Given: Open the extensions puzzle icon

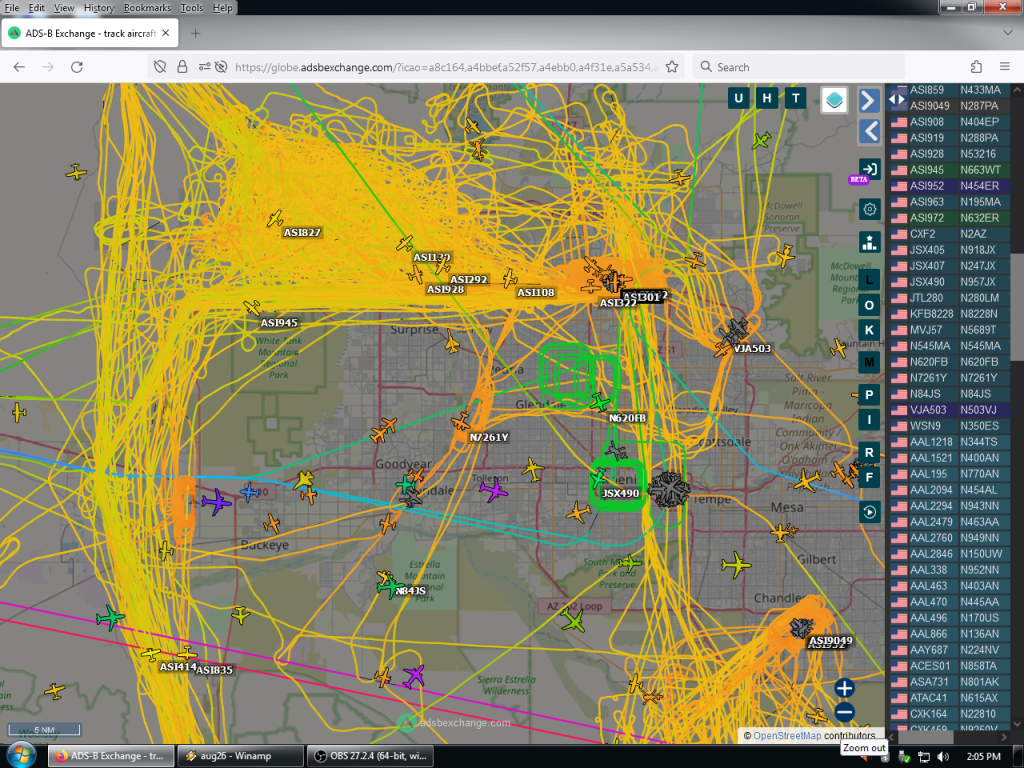Looking at the screenshot, I should (x=976, y=67).
